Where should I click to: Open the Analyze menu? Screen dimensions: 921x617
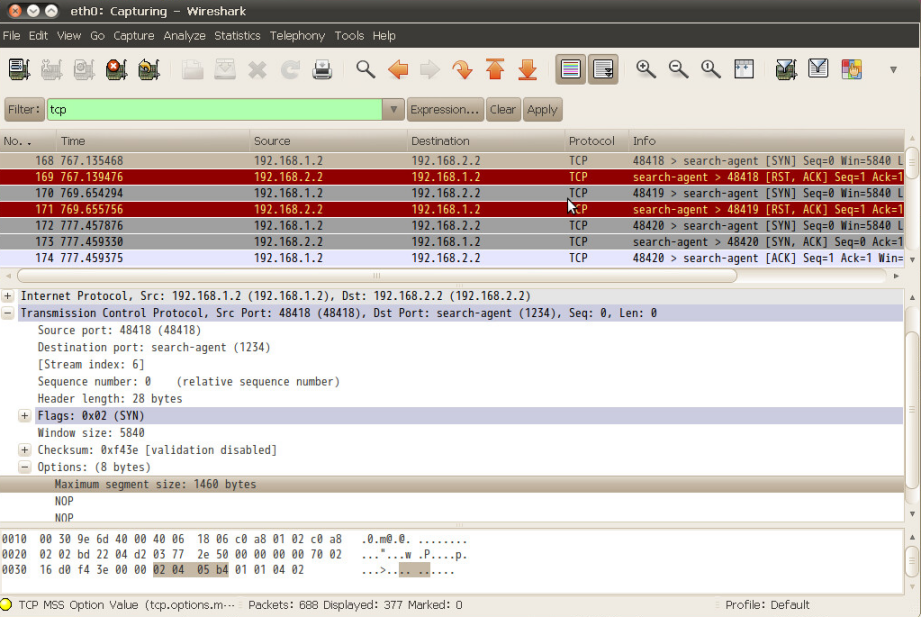click(184, 36)
